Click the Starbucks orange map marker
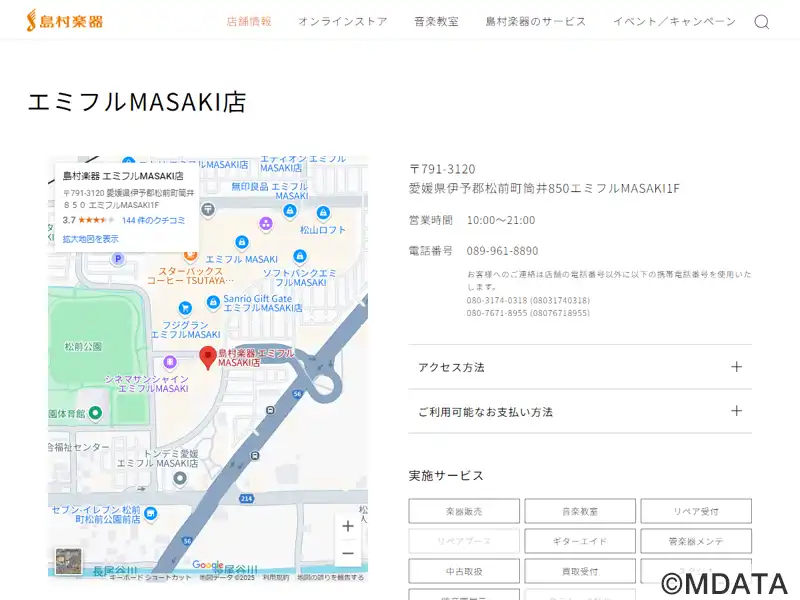This screenshot has height=600, width=800. [190, 255]
